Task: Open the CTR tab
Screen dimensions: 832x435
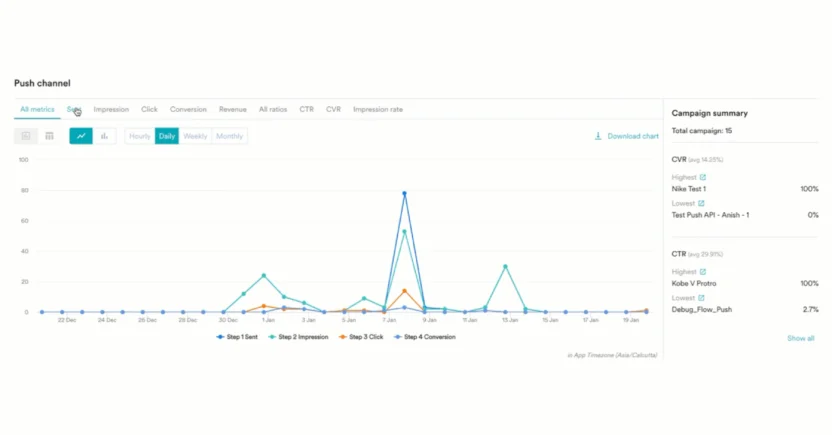Action: tap(306, 109)
